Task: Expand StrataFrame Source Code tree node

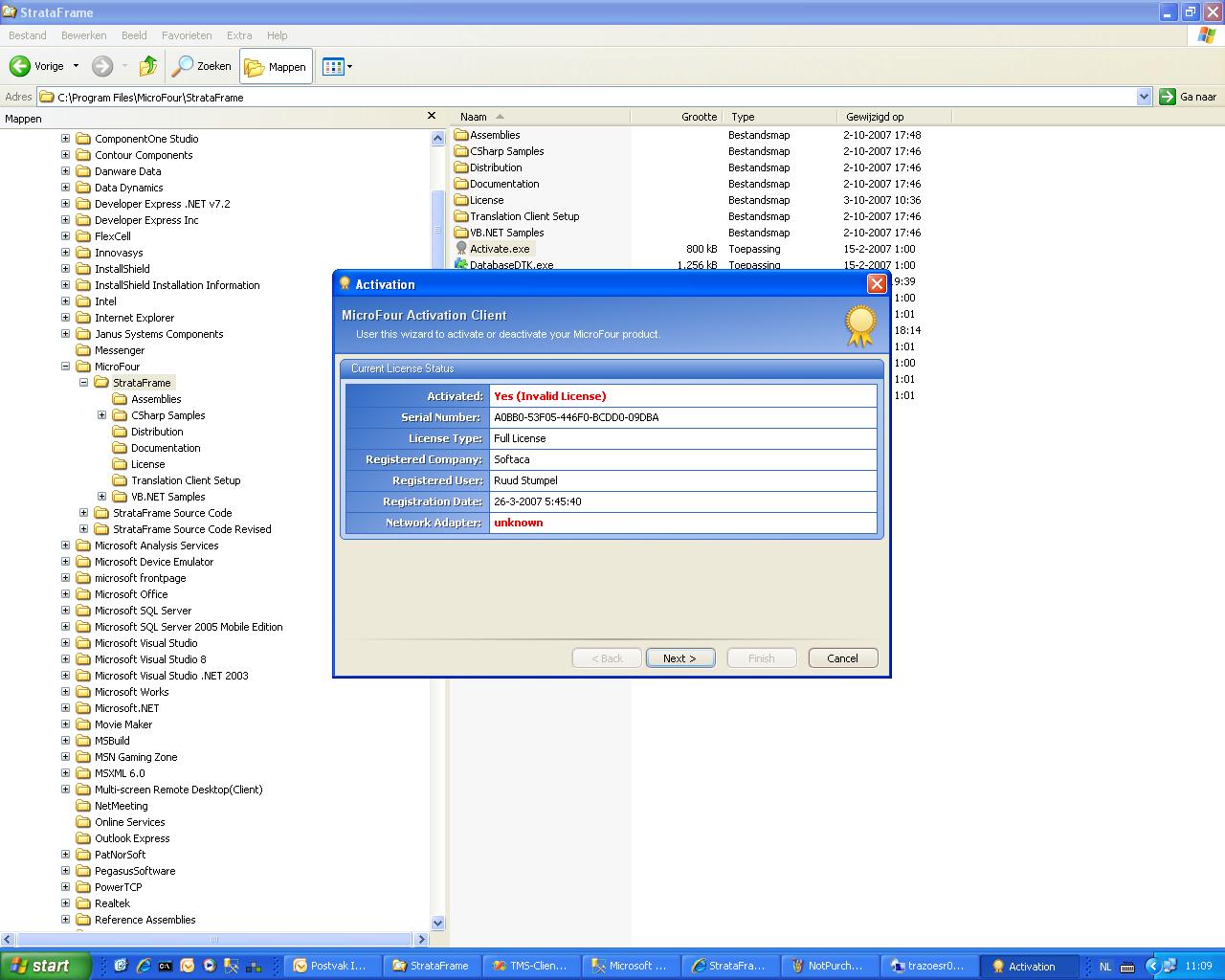Action: pos(84,513)
